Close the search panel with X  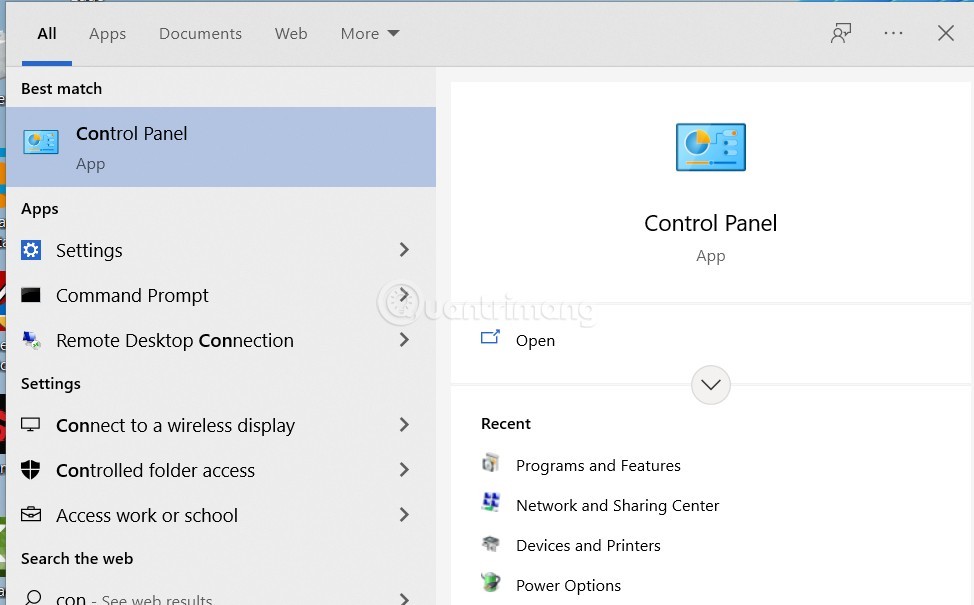coord(945,33)
